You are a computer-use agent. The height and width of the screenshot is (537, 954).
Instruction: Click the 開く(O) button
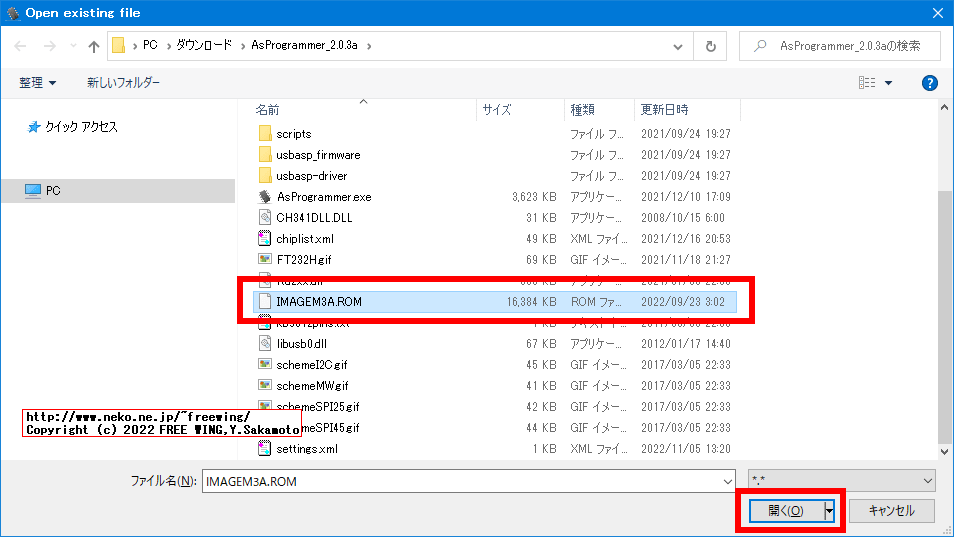pyautogui.click(x=786, y=511)
